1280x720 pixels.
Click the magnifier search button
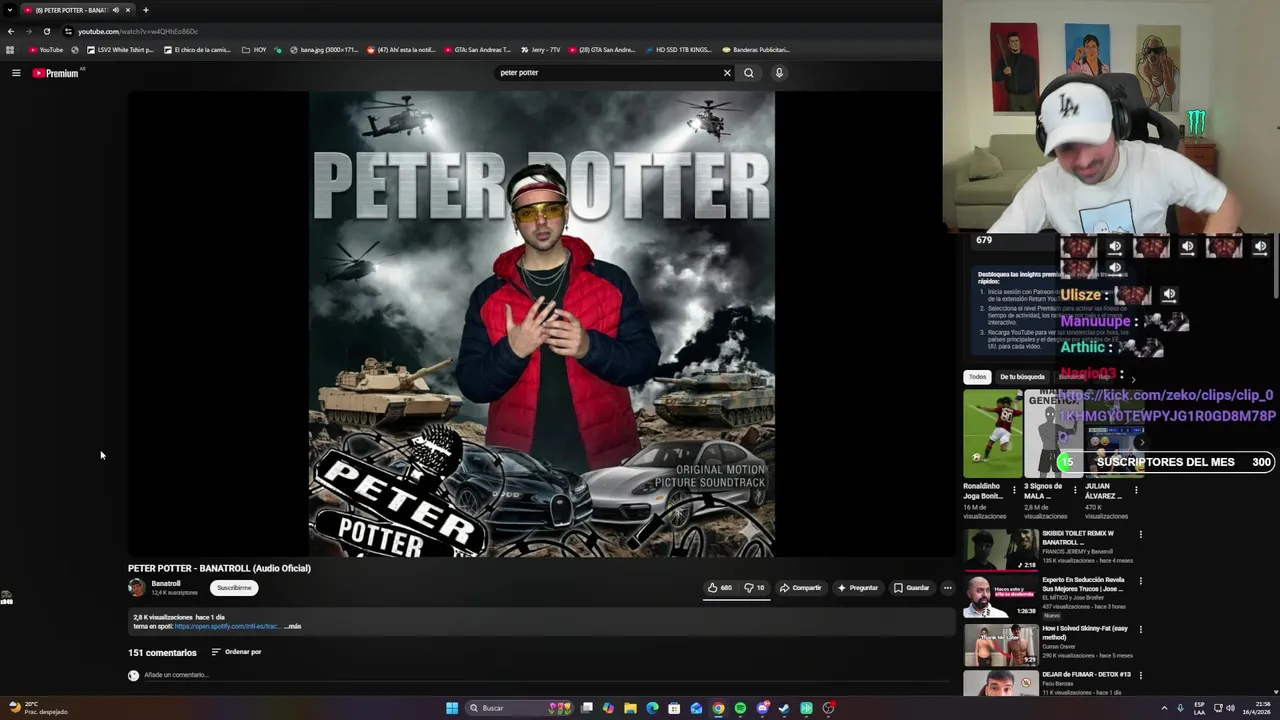pyautogui.click(x=748, y=73)
